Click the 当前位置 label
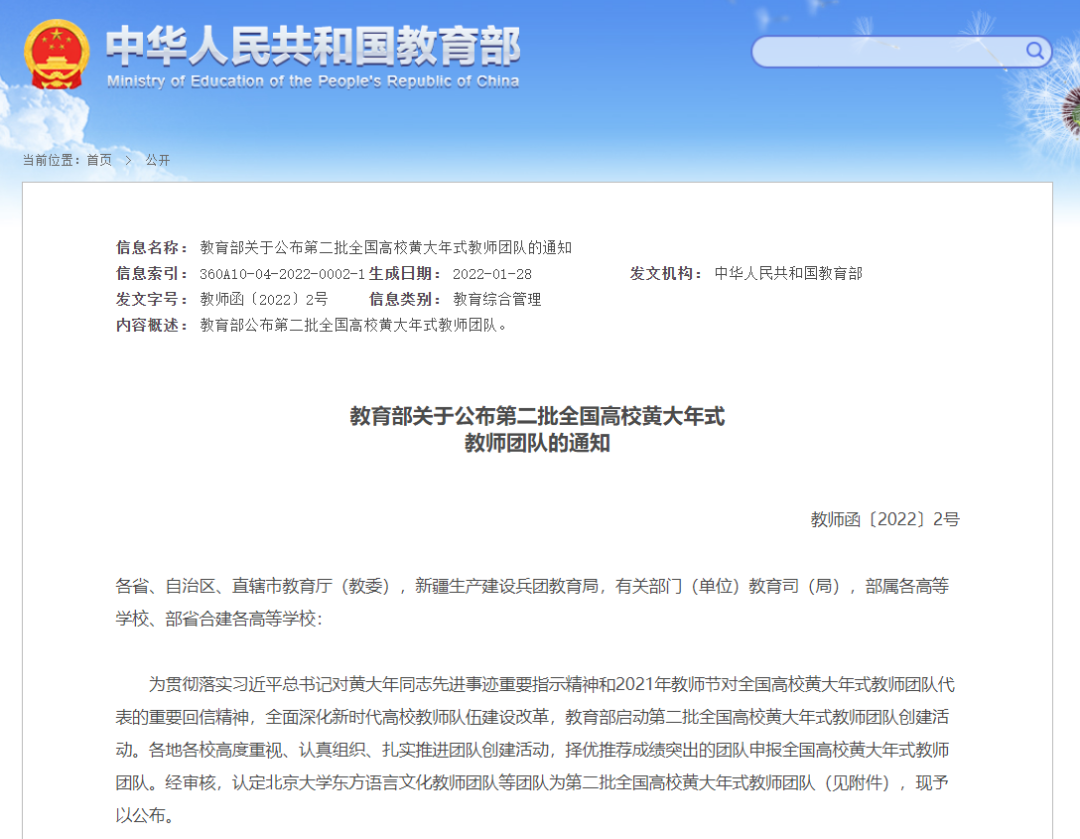1080x839 pixels. (x=51, y=160)
